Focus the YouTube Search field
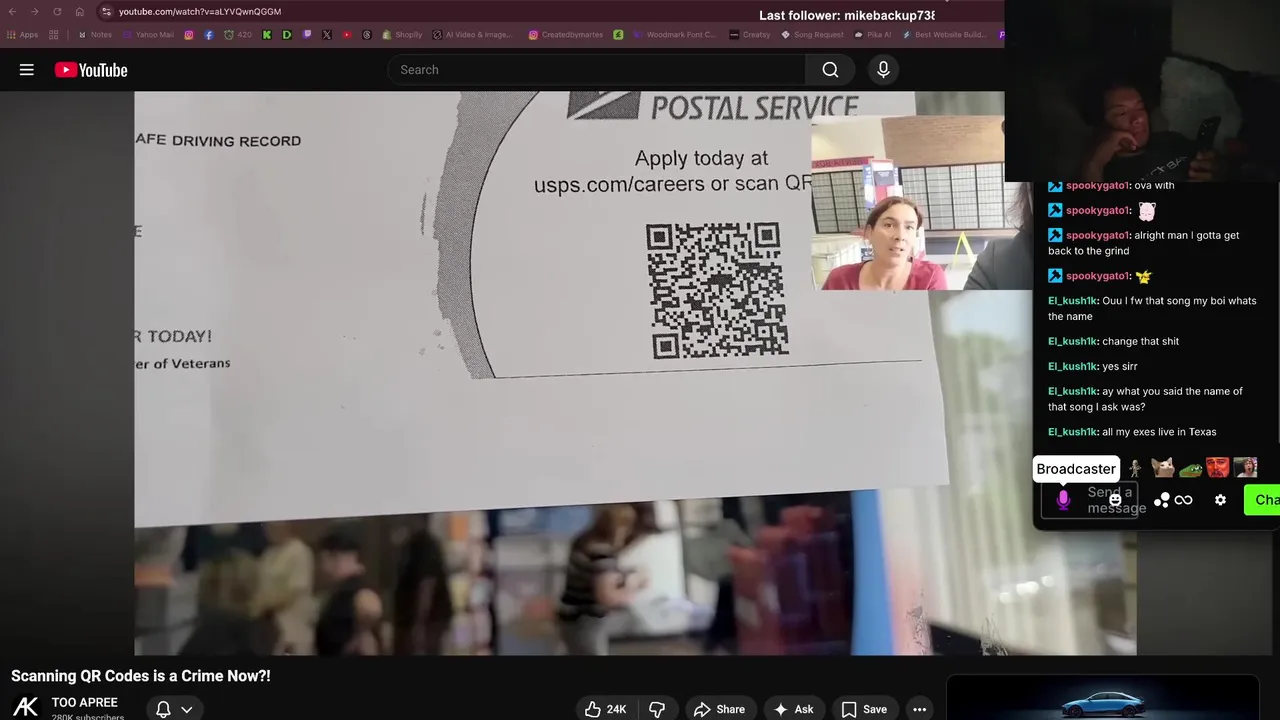Screen dimensions: 1280x720 [596, 70]
